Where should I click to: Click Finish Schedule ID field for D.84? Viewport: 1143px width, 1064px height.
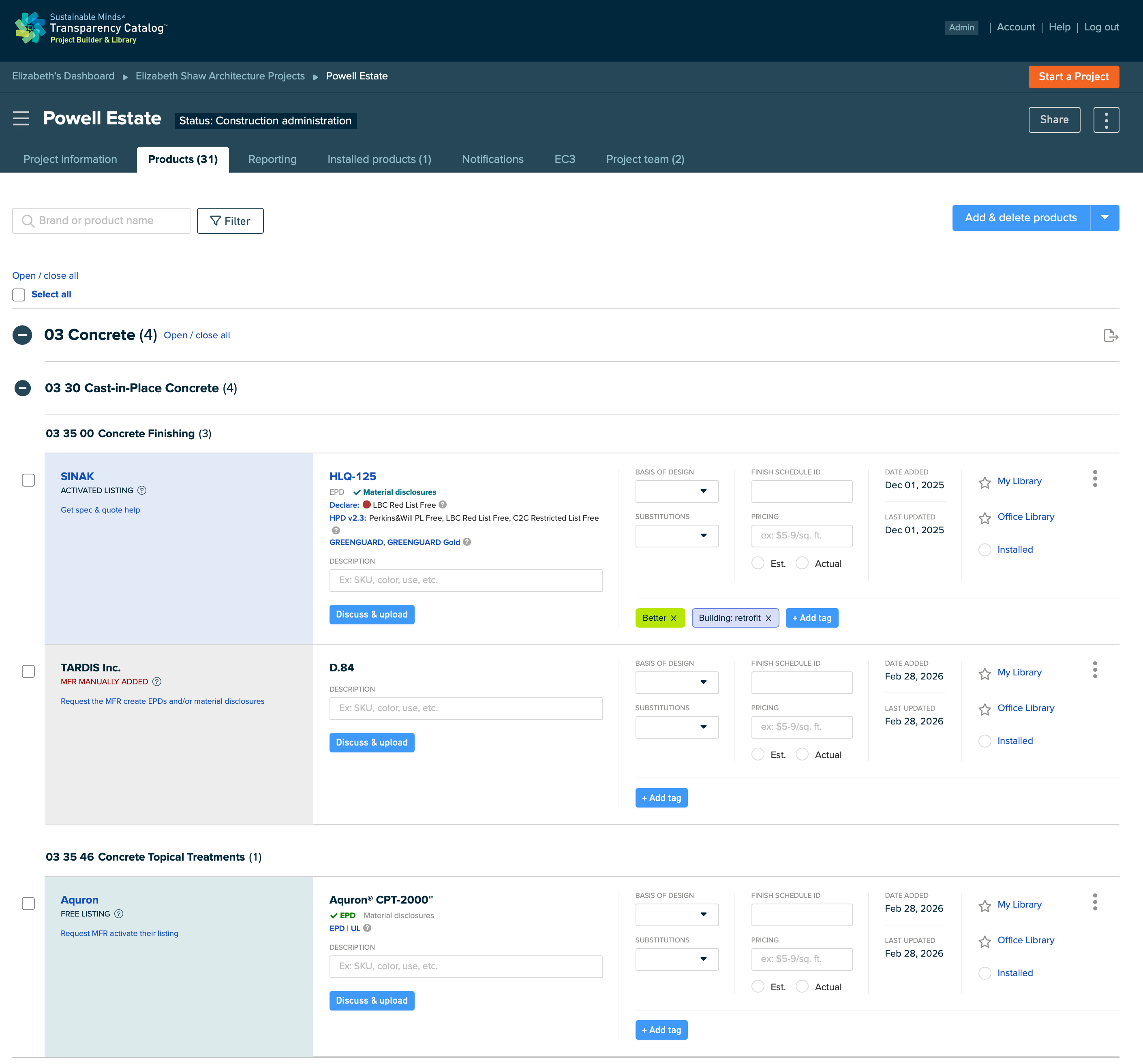[801, 682]
